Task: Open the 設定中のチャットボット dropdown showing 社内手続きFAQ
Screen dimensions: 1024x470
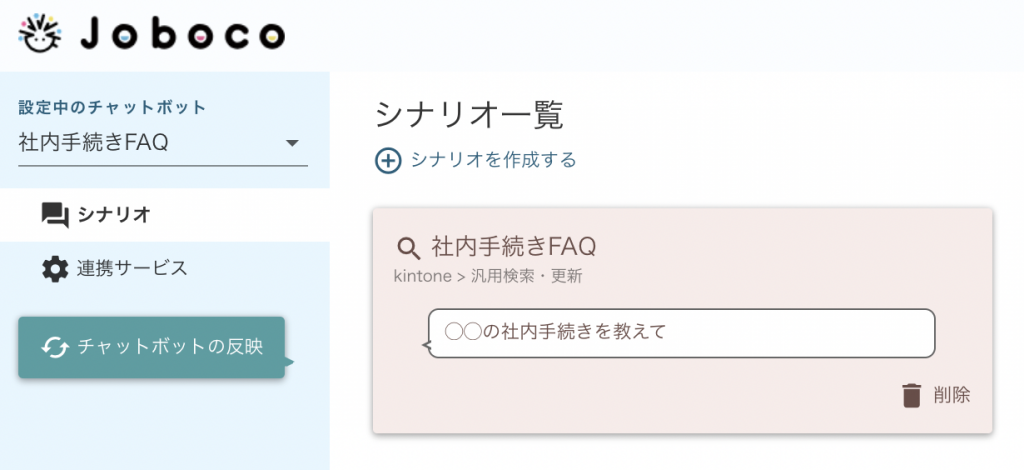Action: coord(163,143)
